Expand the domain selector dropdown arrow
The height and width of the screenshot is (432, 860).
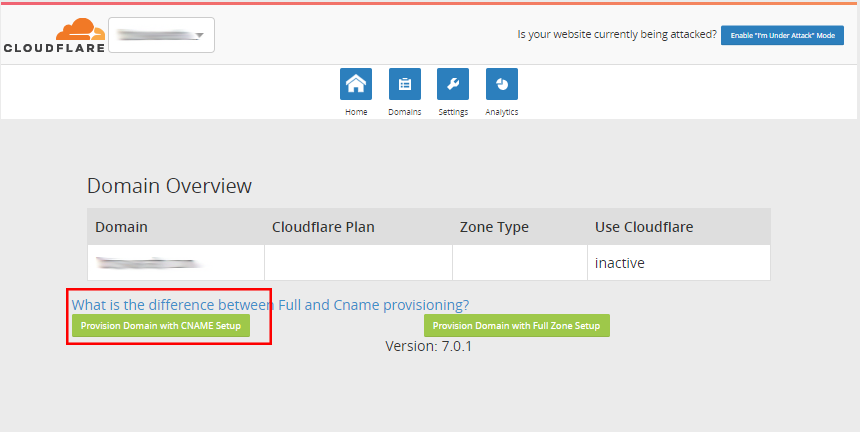click(201, 36)
